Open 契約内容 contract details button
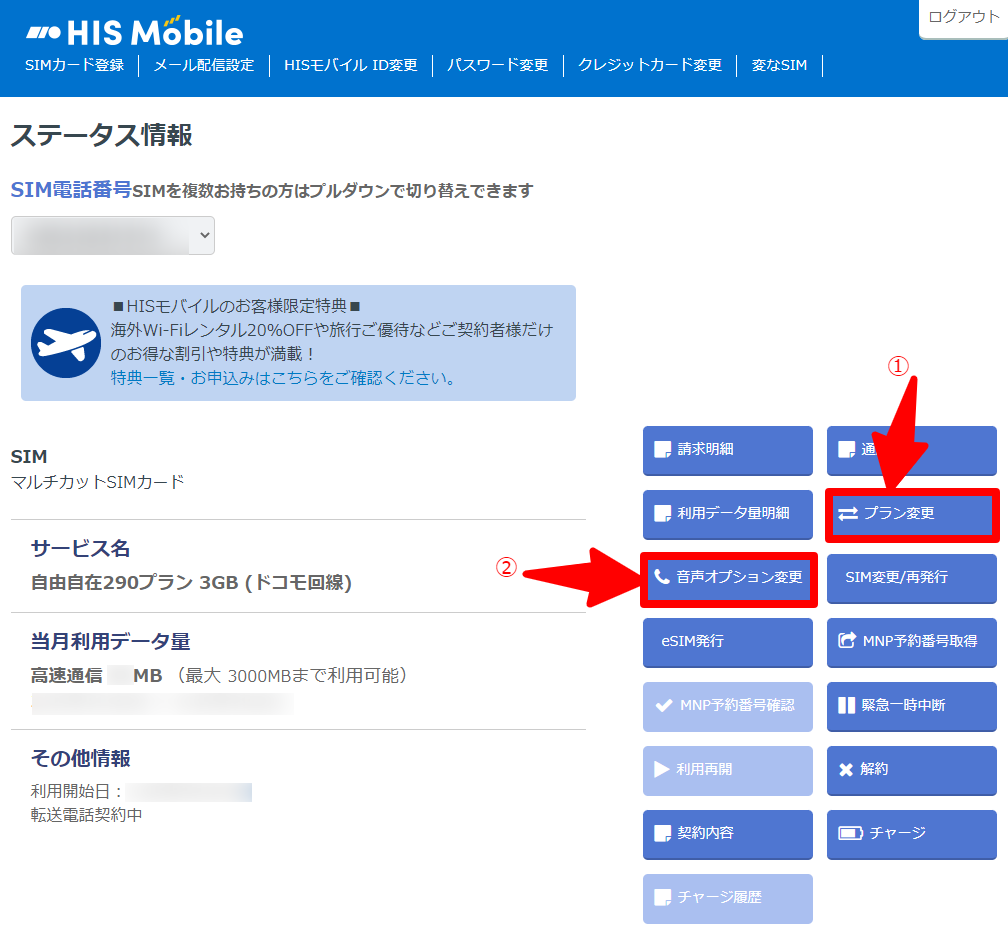 tap(728, 833)
